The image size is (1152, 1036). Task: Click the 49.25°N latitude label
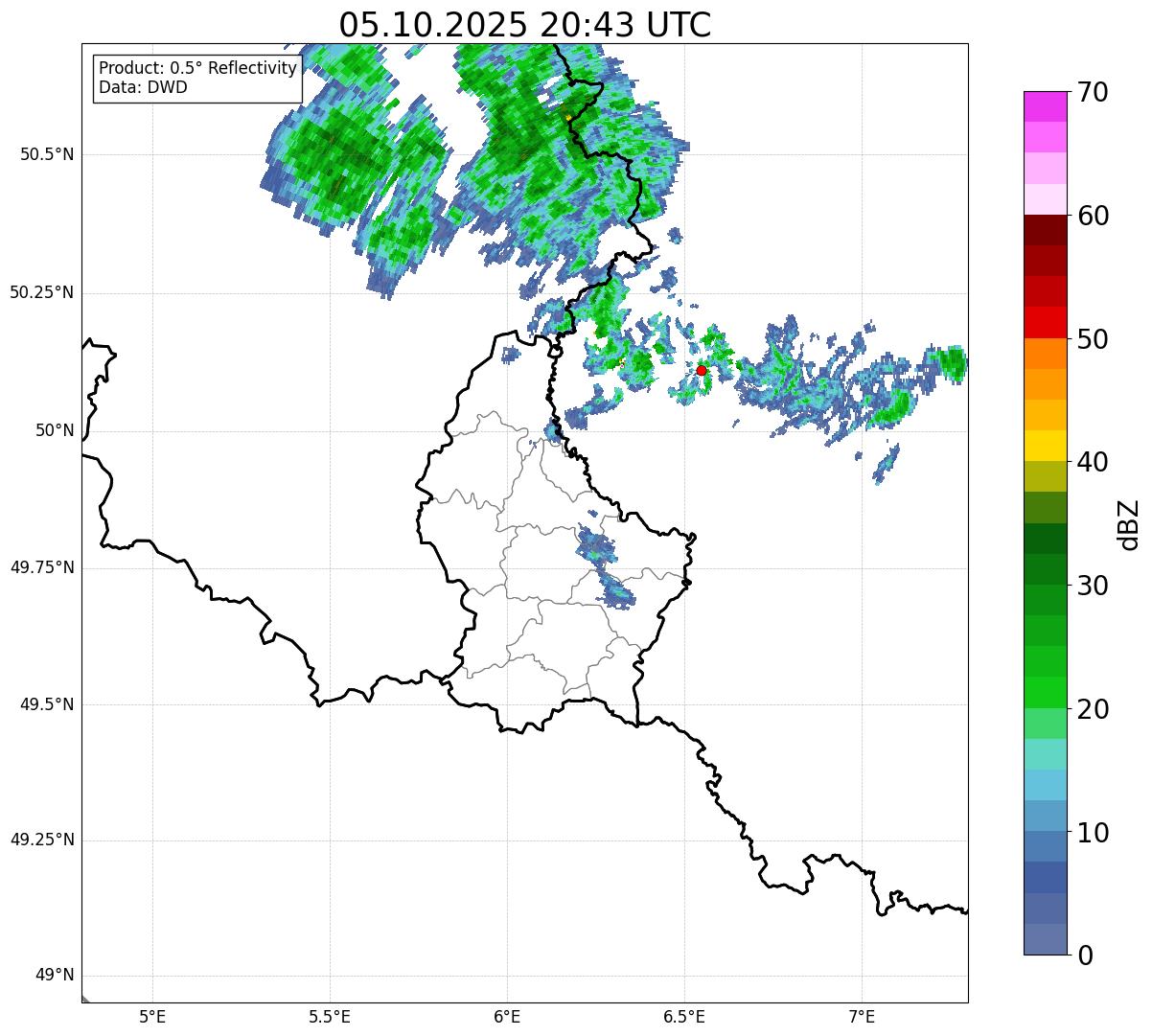tap(41, 840)
